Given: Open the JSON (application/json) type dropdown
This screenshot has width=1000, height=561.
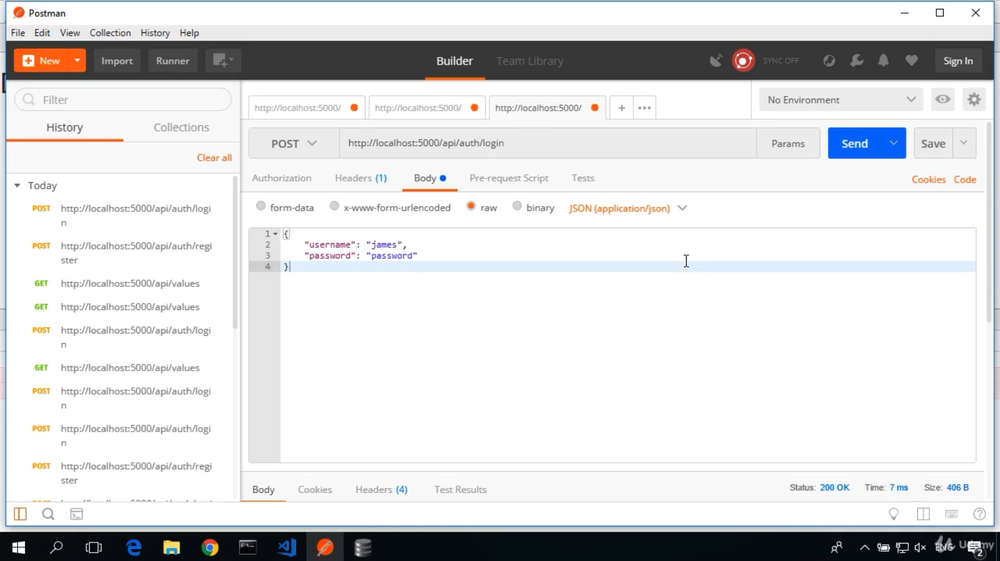Looking at the screenshot, I should pyautogui.click(x=628, y=208).
